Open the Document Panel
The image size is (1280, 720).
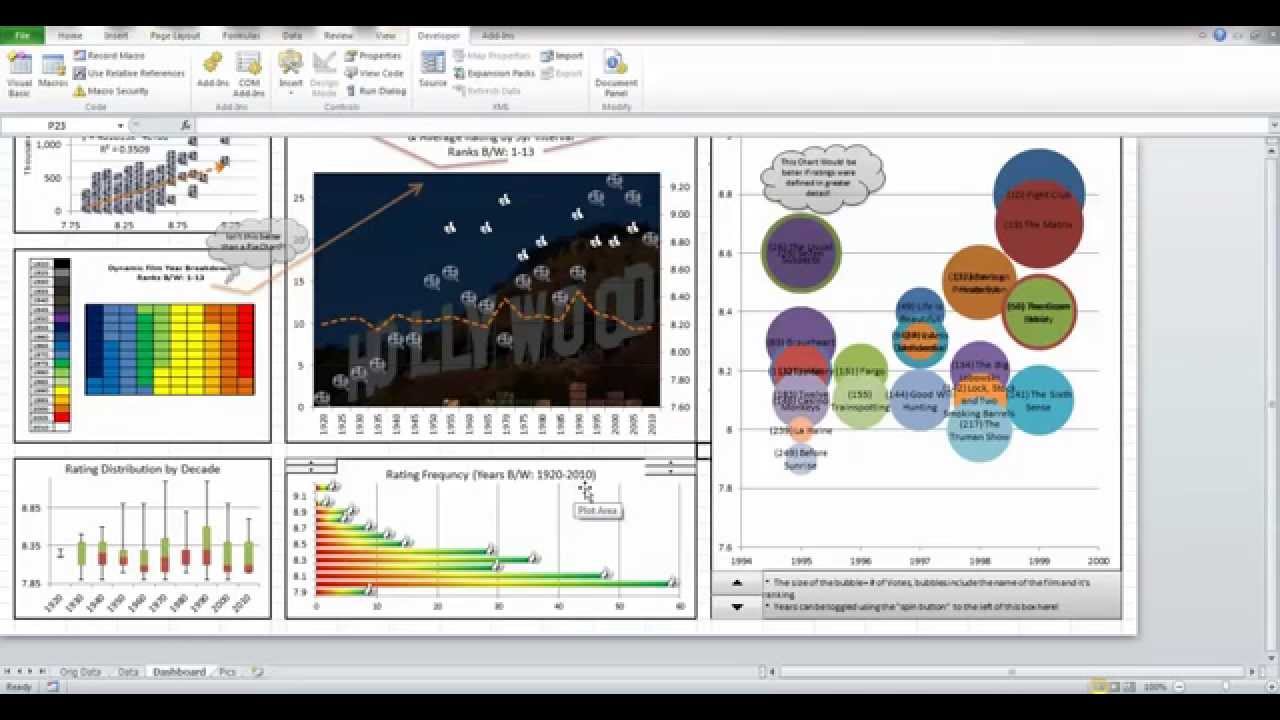point(616,74)
